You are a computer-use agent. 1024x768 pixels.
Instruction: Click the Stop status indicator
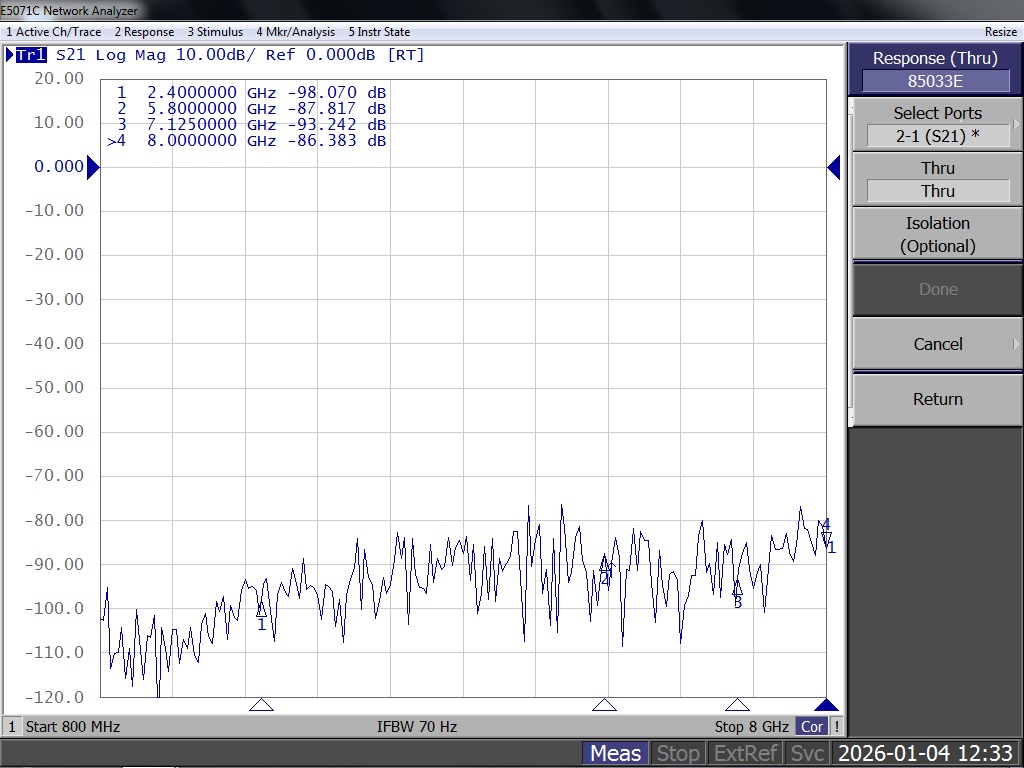(x=678, y=753)
